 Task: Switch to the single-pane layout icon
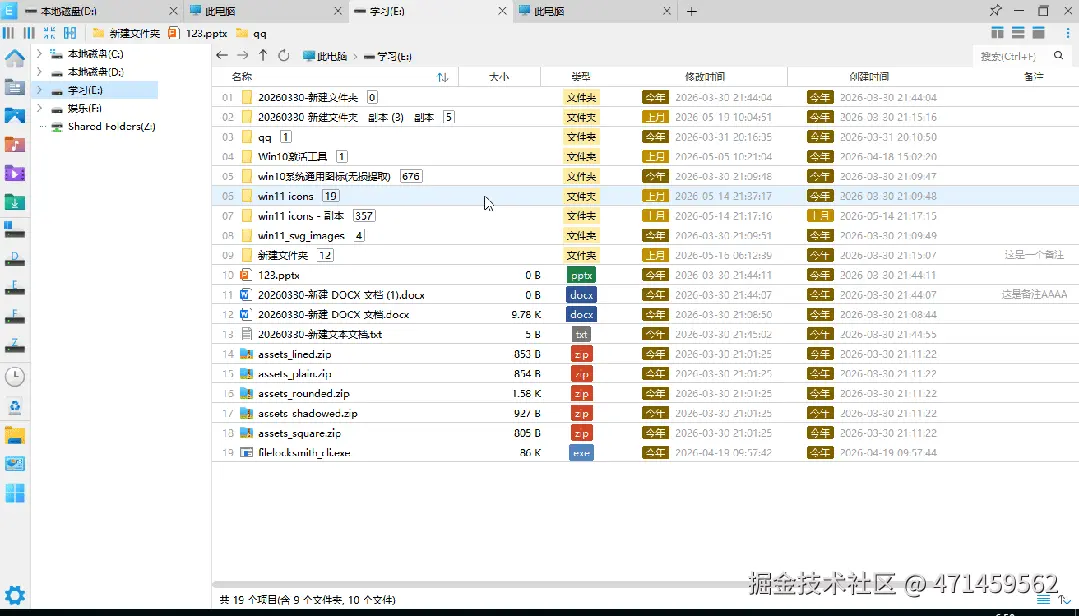tap(1038, 32)
